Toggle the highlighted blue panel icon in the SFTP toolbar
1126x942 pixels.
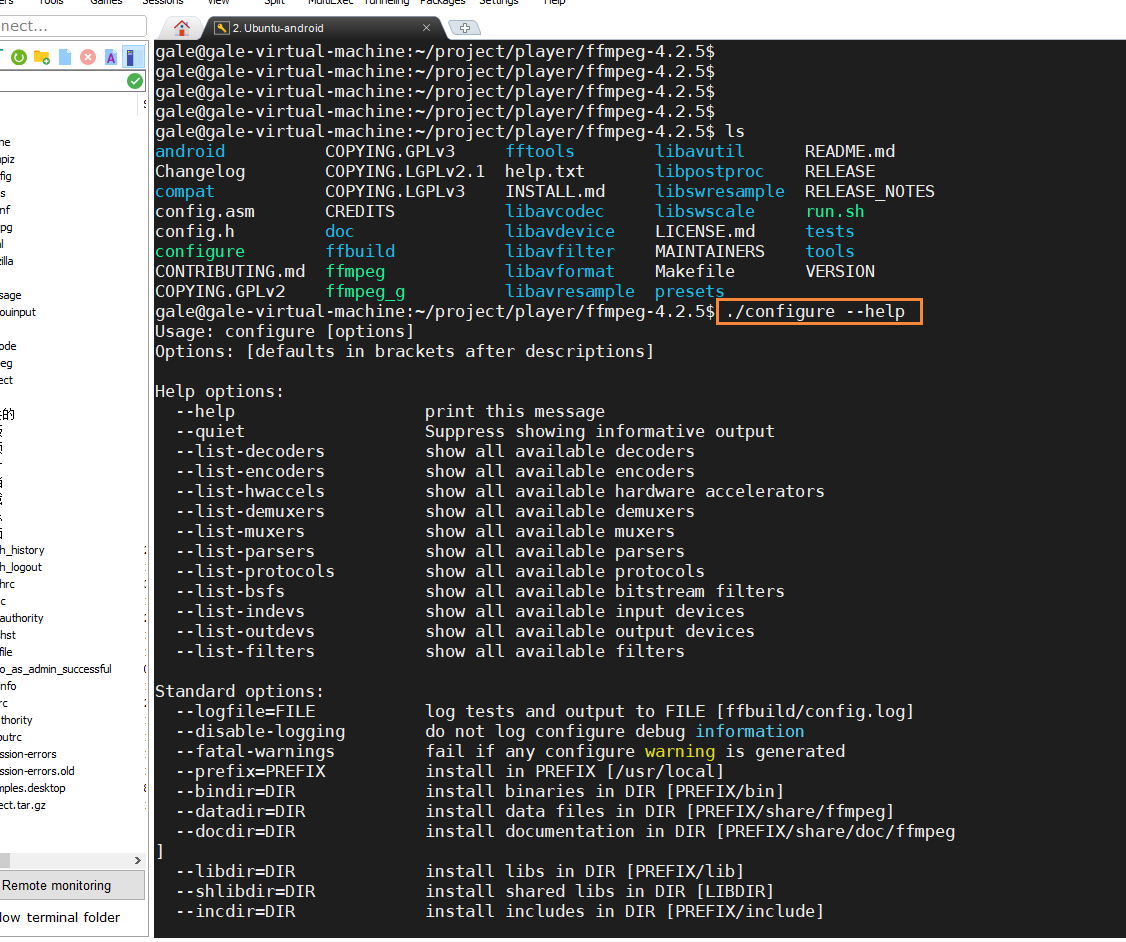(132, 57)
